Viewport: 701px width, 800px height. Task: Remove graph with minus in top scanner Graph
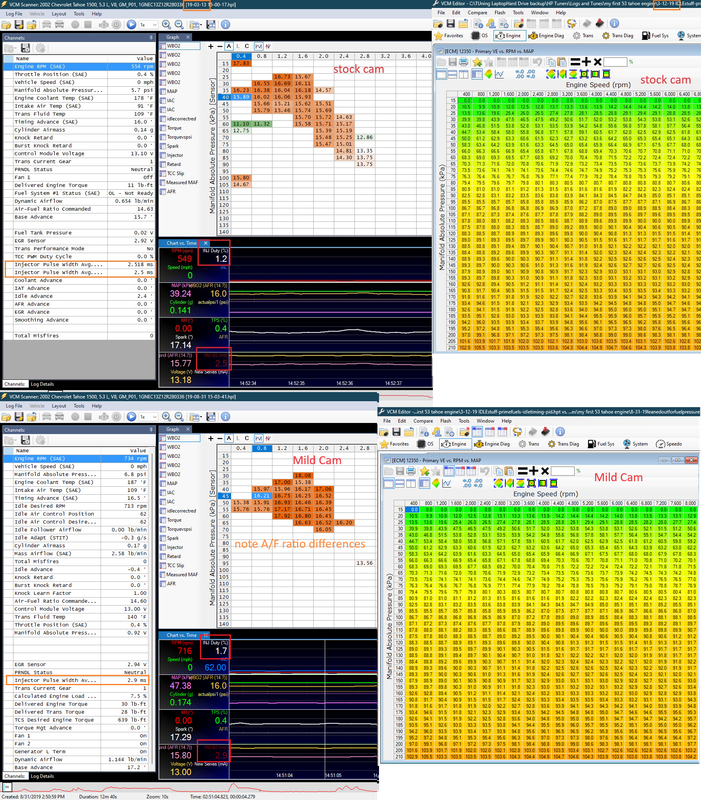coord(220,46)
